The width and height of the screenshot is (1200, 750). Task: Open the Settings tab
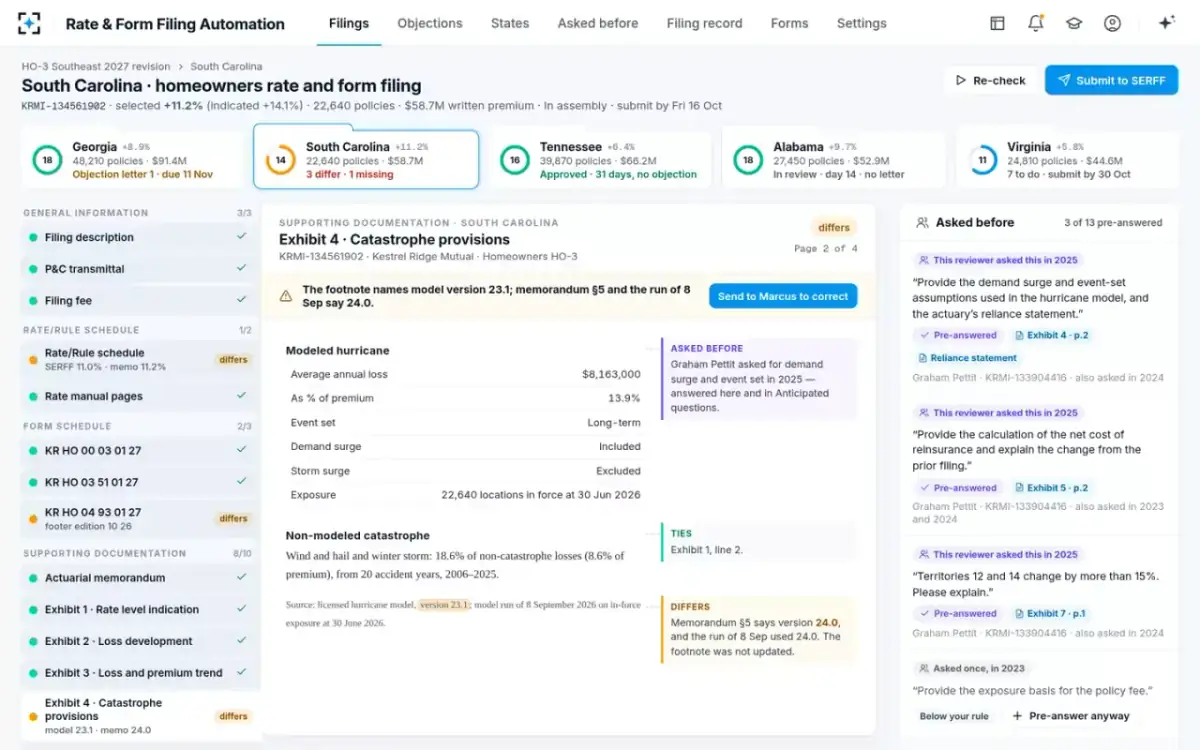click(x=862, y=23)
